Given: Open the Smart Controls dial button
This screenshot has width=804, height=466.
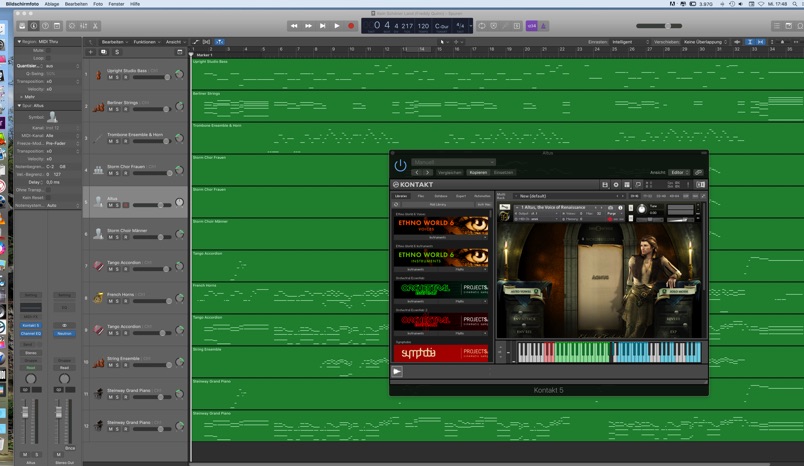Looking at the screenshot, I should point(72,26).
